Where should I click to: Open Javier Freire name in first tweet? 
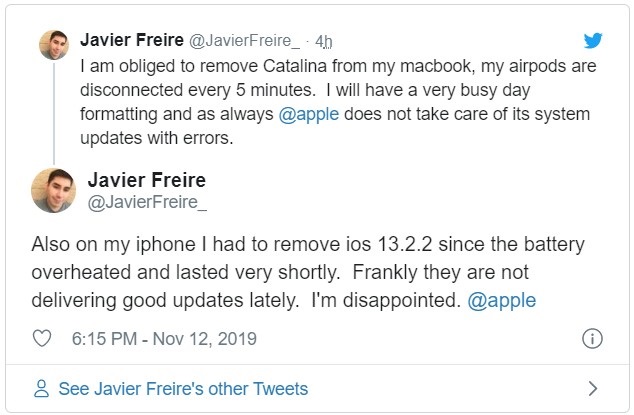pyautogui.click(x=131, y=42)
